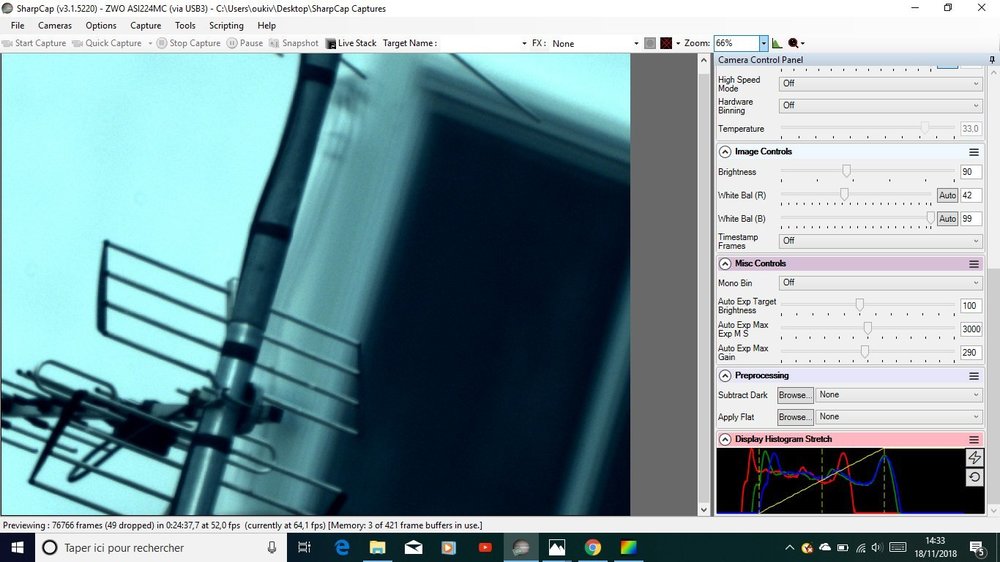Image resolution: width=1000 pixels, height=562 pixels.
Task: Open the reticule overlay dropdown arrow
Action: [x=678, y=43]
